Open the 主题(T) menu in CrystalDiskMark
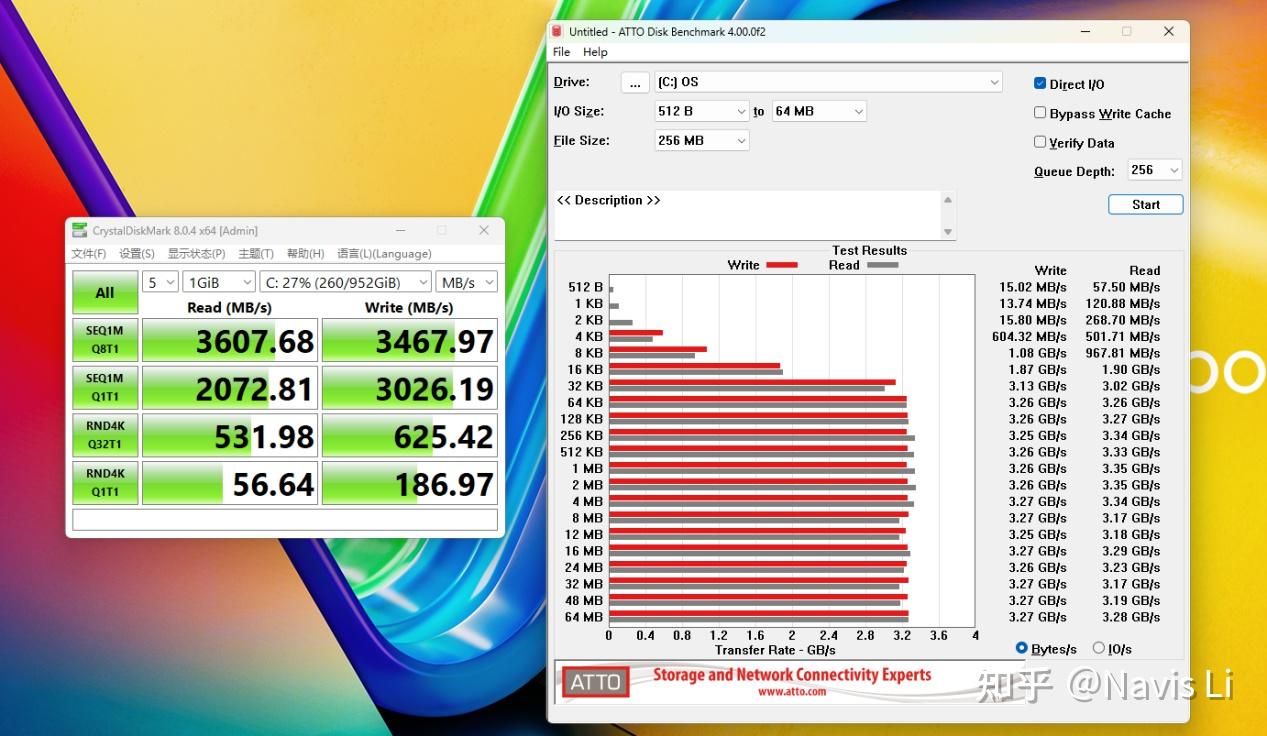The height and width of the screenshot is (736, 1267). click(256, 254)
